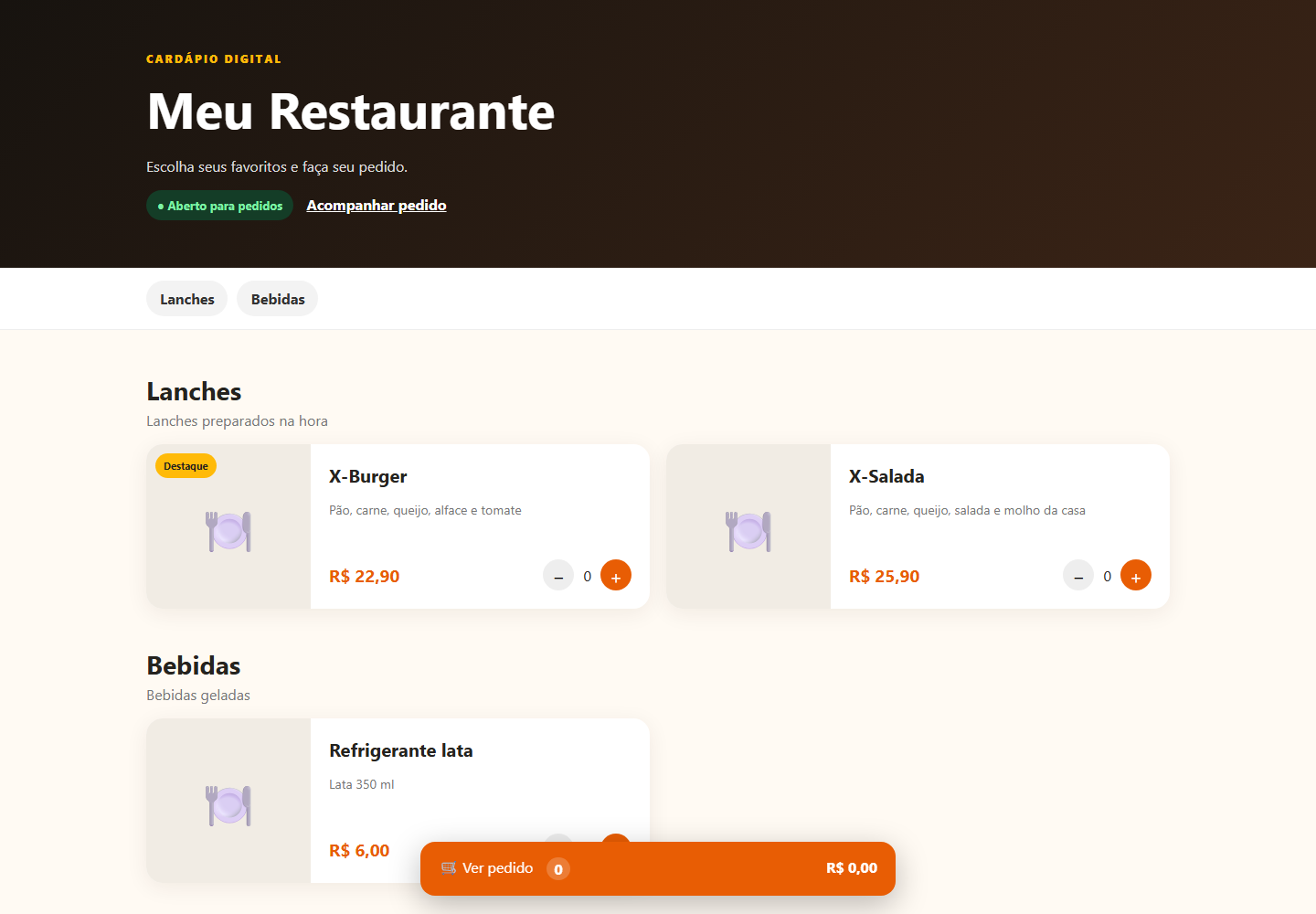Click the CARDÁPIO DIGITAL label

tap(214, 58)
